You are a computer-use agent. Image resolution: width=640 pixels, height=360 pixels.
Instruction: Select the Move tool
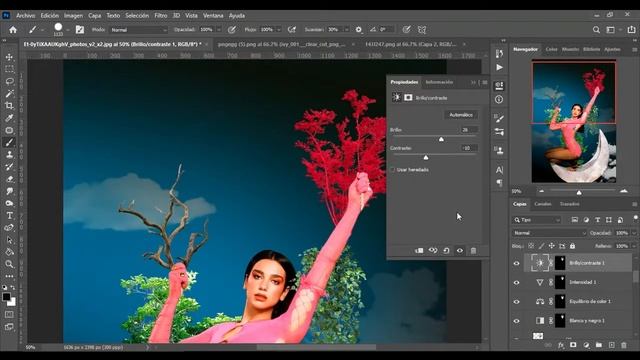click(x=9, y=57)
